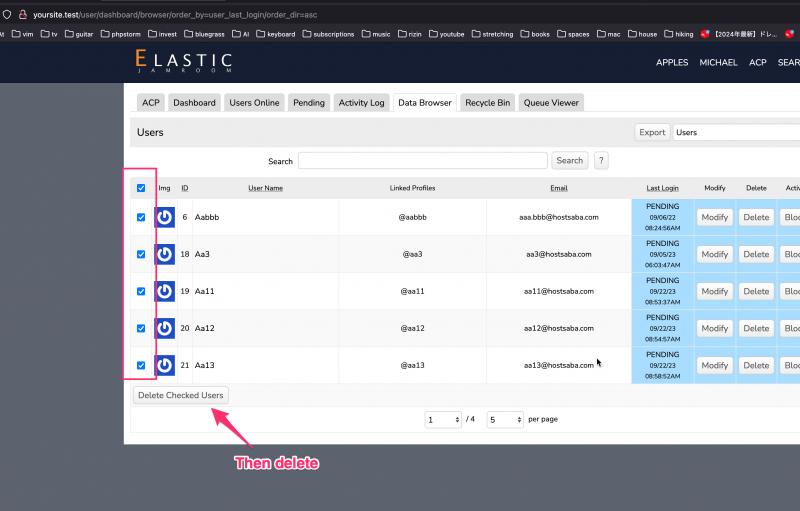
Task: Open the per page count dropdown
Action: pyautogui.click(x=505, y=420)
